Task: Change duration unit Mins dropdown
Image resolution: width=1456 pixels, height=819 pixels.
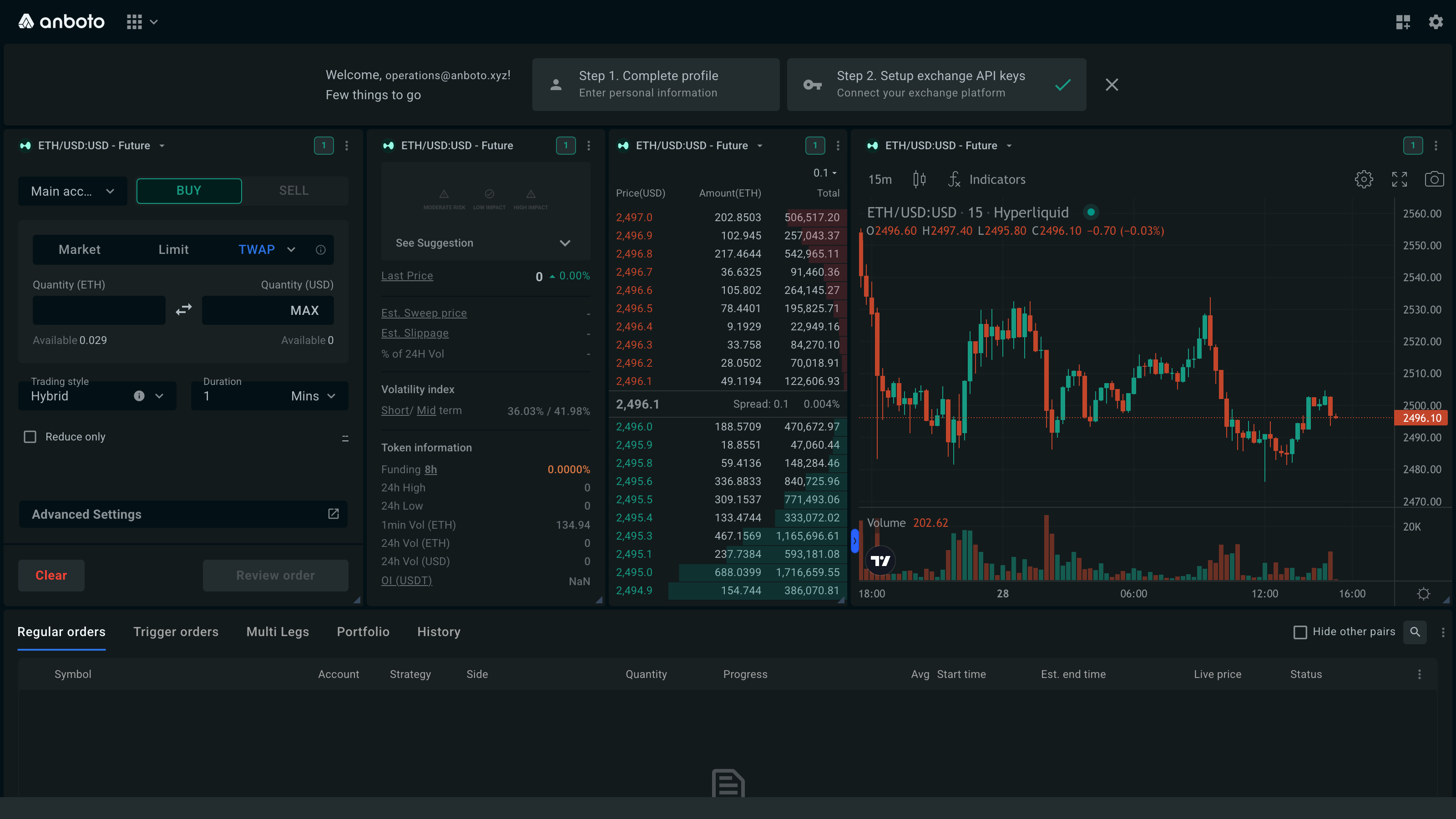Action: 313,396
